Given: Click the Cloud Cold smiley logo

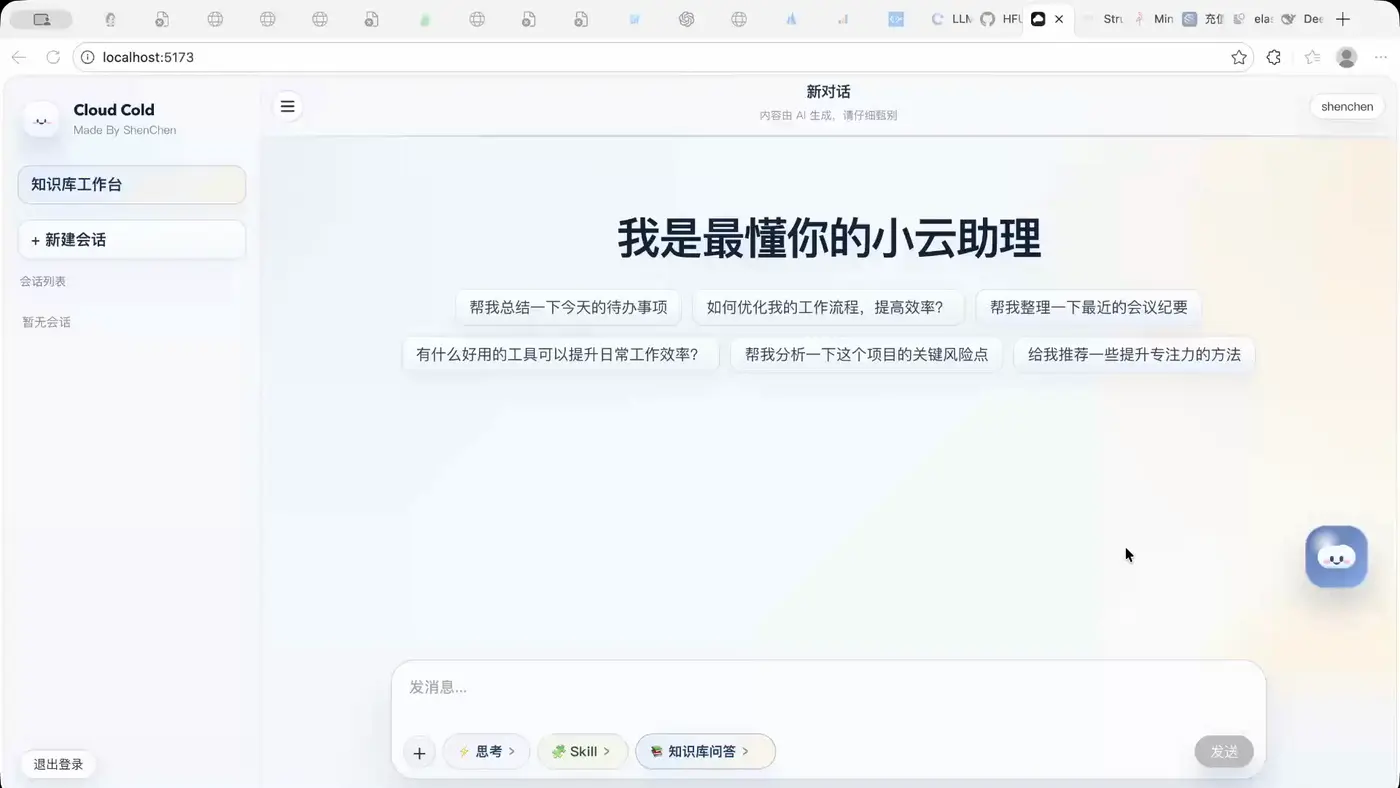Looking at the screenshot, I should tap(41, 119).
